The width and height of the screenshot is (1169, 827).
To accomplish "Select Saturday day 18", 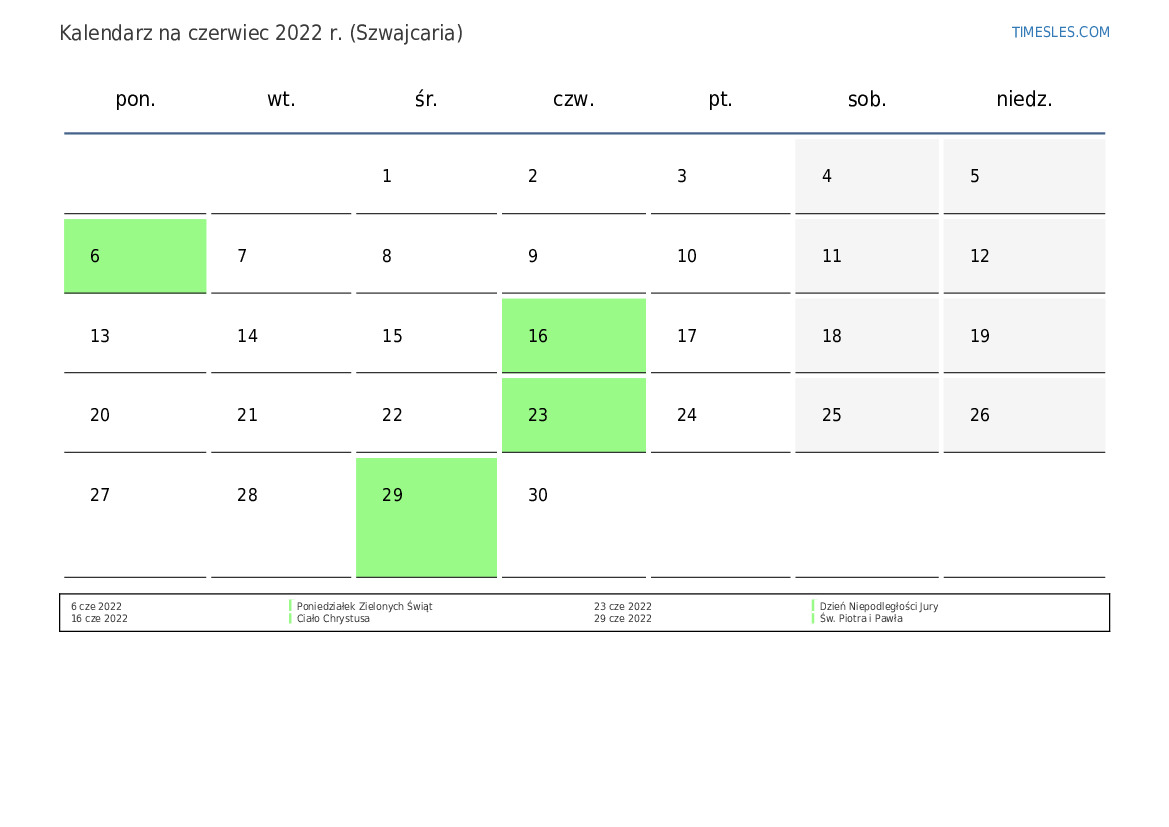I will click(866, 336).
